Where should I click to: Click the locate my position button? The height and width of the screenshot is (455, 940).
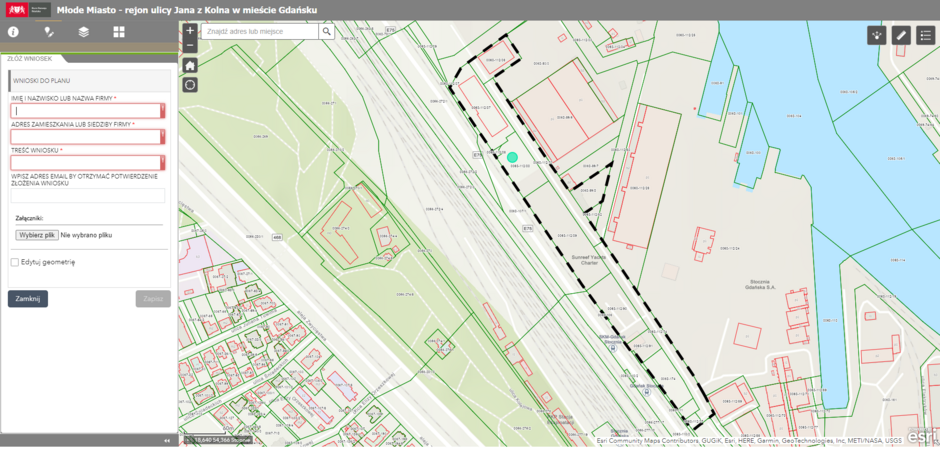click(x=190, y=85)
